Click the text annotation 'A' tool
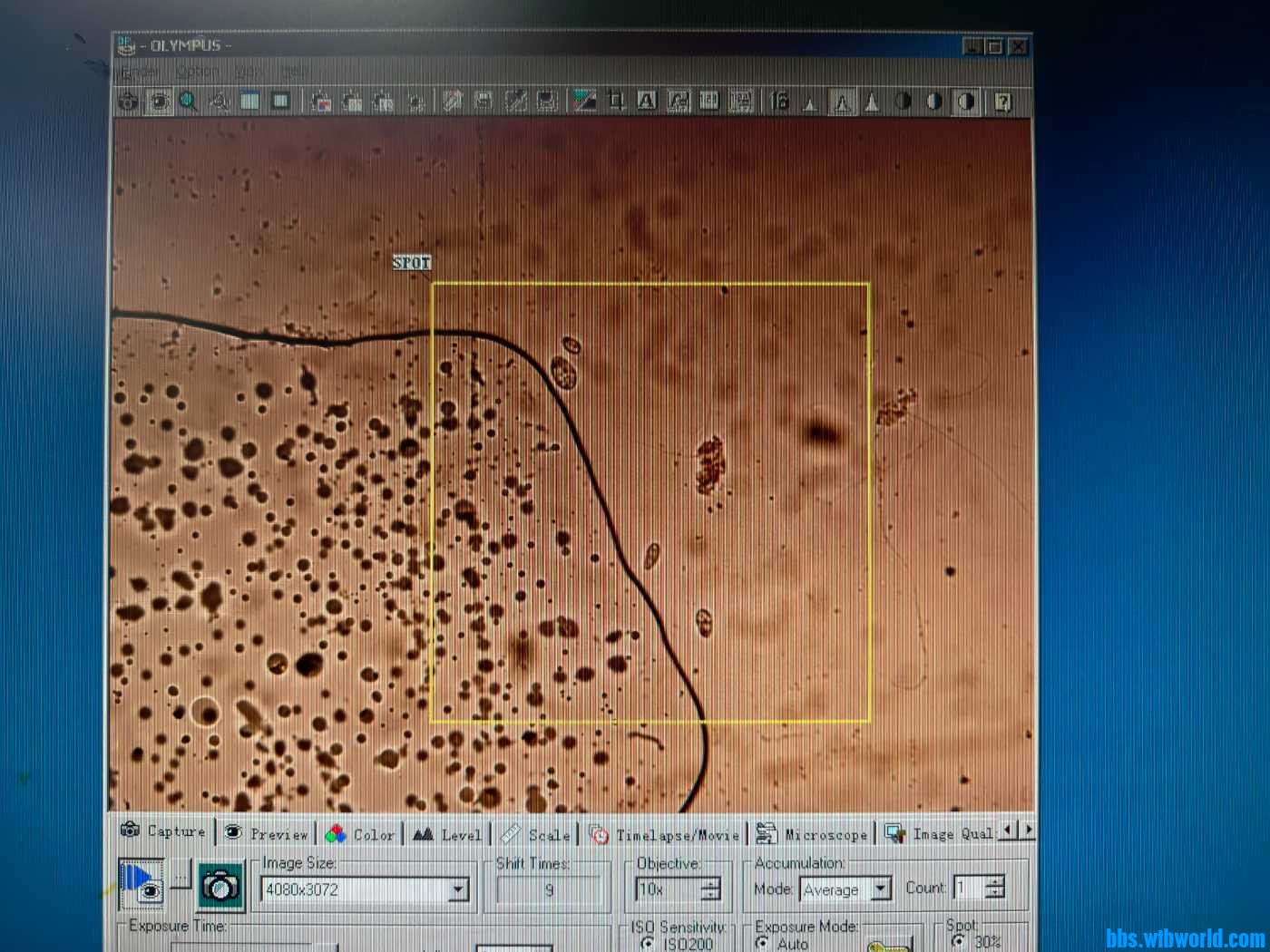This screenshot has width=1270, height=952. [647, 102]
